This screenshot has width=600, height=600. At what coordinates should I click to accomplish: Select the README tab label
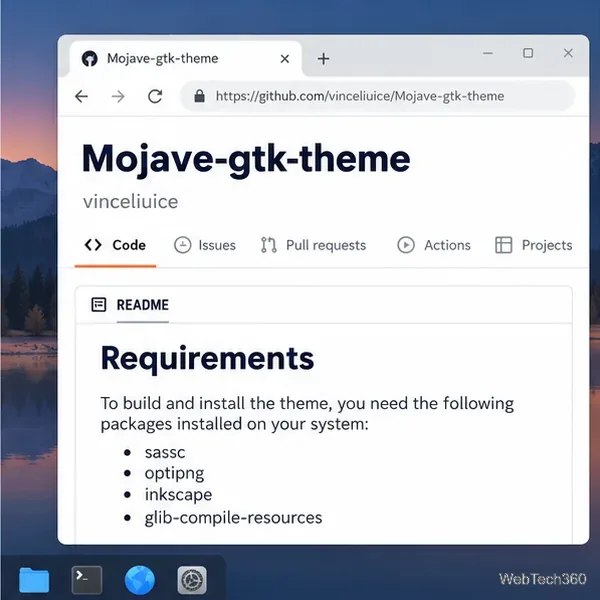click(143, 305)
